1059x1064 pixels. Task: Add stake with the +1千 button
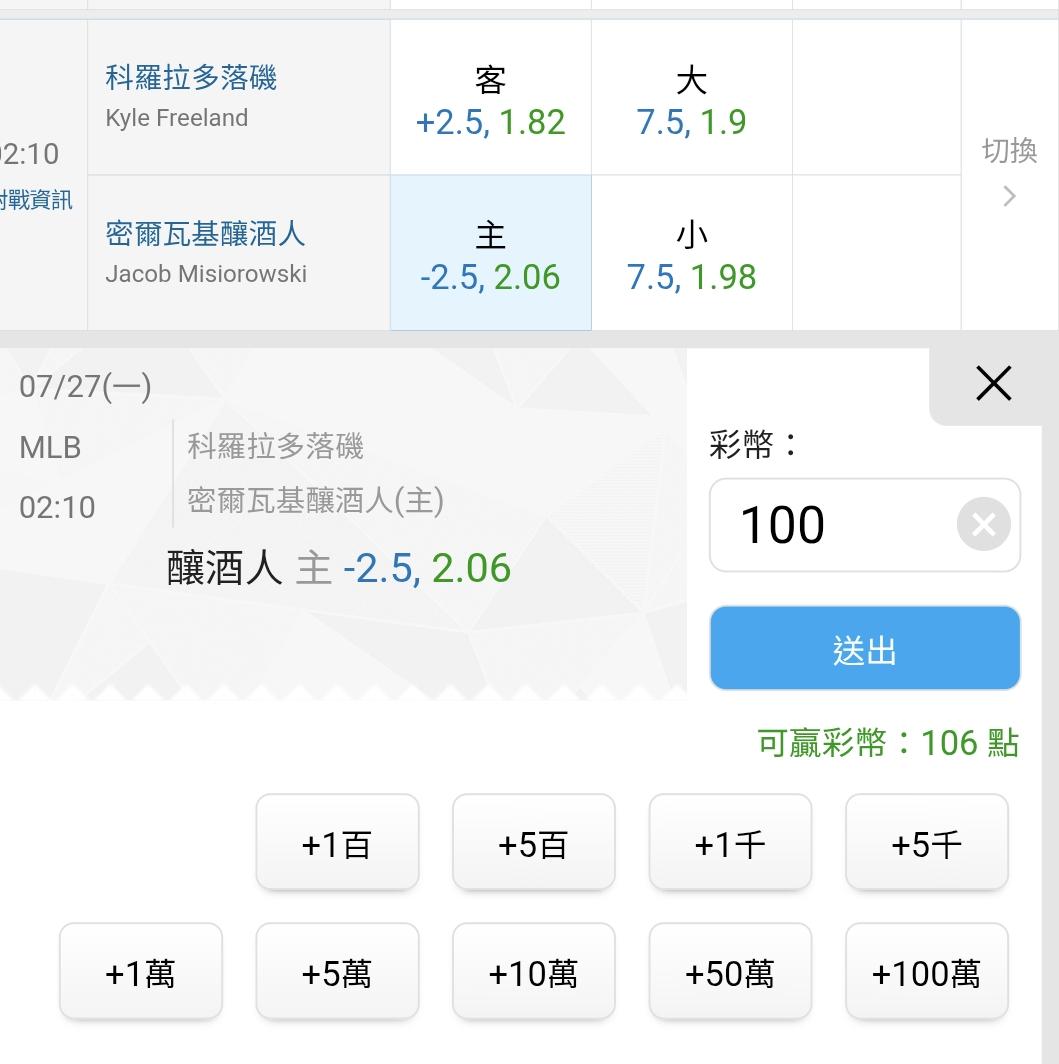click(730, 842)
